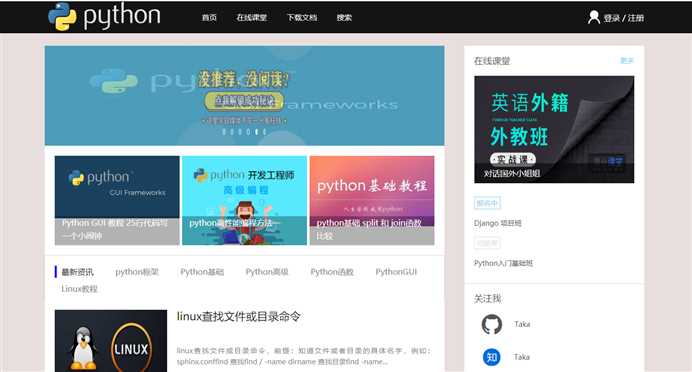This screenshot has height=372, width=692.
Task: Open the python 开发工程师 card
Action: click(x=244, y=200)
